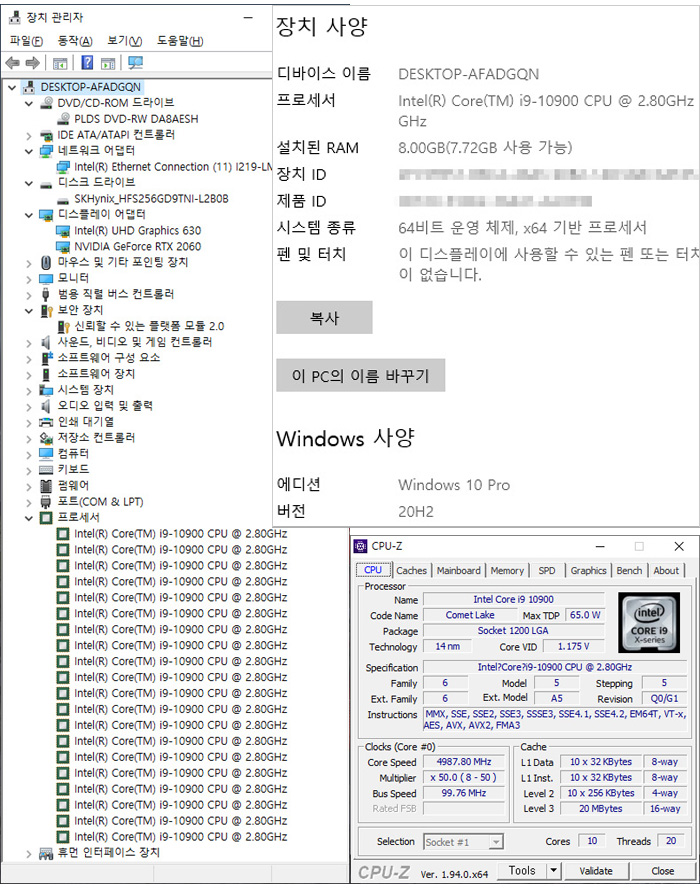Collapse the 디스크 드라이브 node
The image size is (700, 889).
(x=29, y=184)
